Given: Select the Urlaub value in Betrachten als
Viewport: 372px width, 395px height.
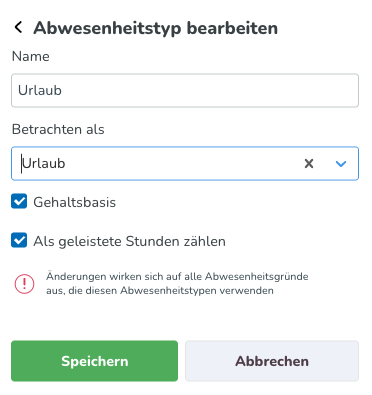Looking at the screenshot, I should click(44, 163).
